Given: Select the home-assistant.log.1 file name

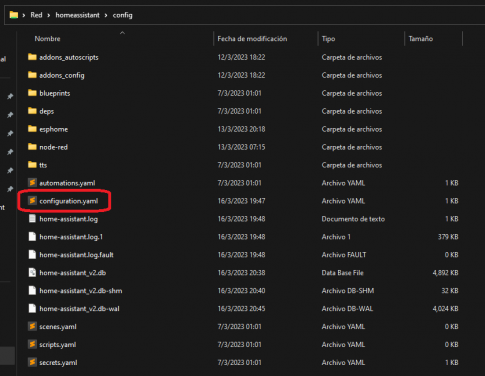Looking at the screenshot, I should 71,237.
